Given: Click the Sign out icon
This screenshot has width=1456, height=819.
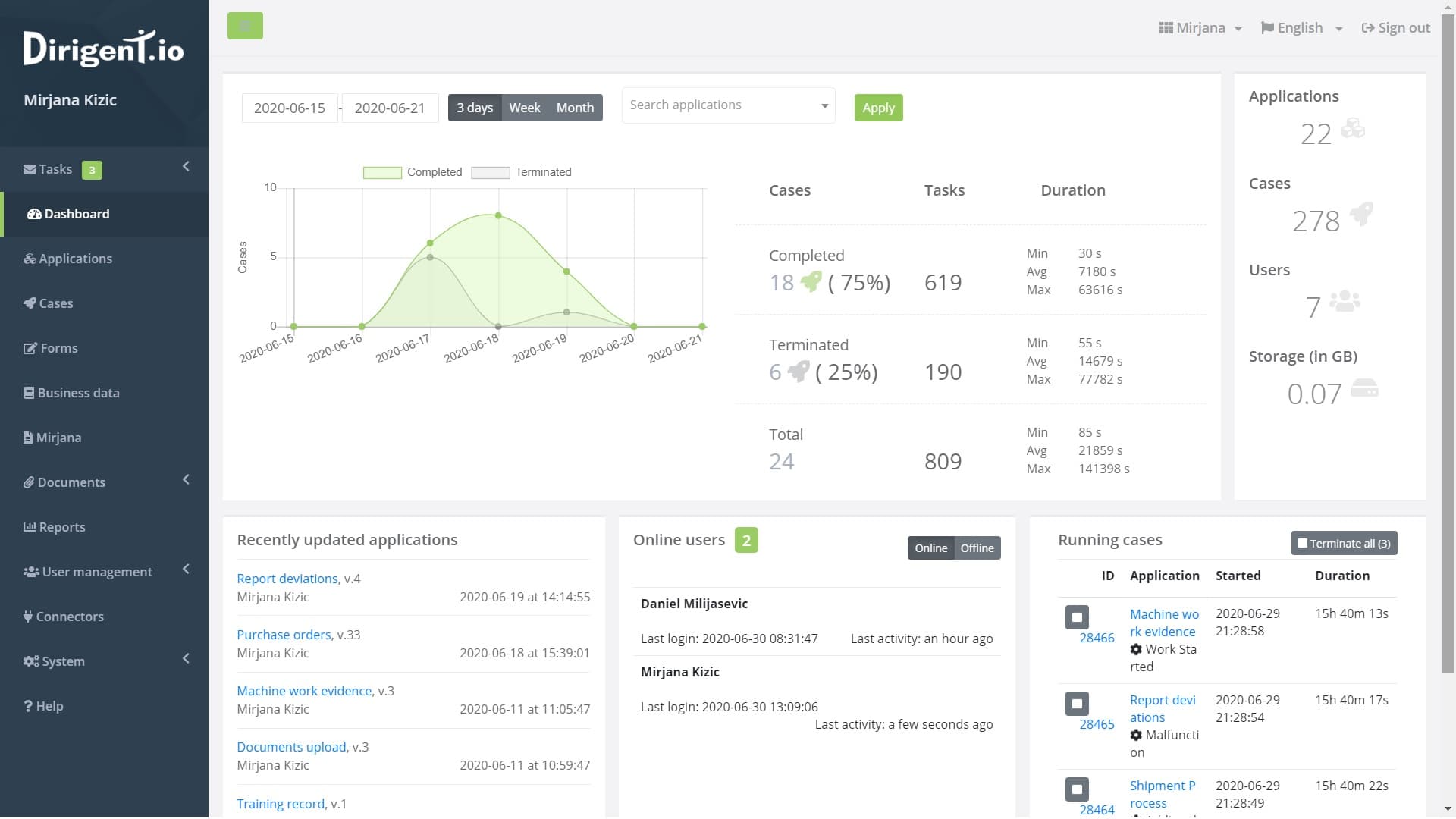Looking at the screenshot, I should pos(1367,28).
